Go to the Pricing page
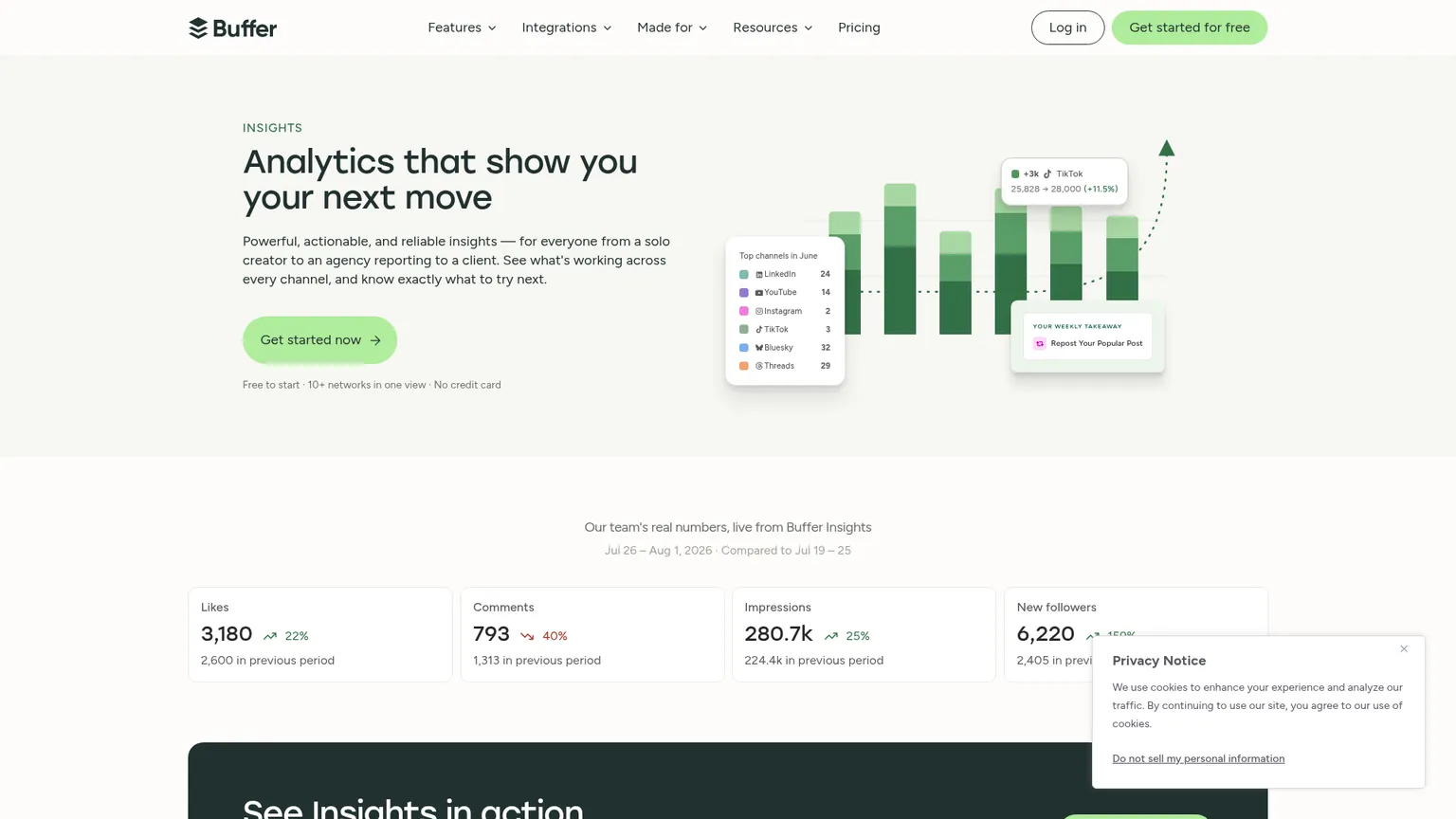1456x819 pixels. 859,27
